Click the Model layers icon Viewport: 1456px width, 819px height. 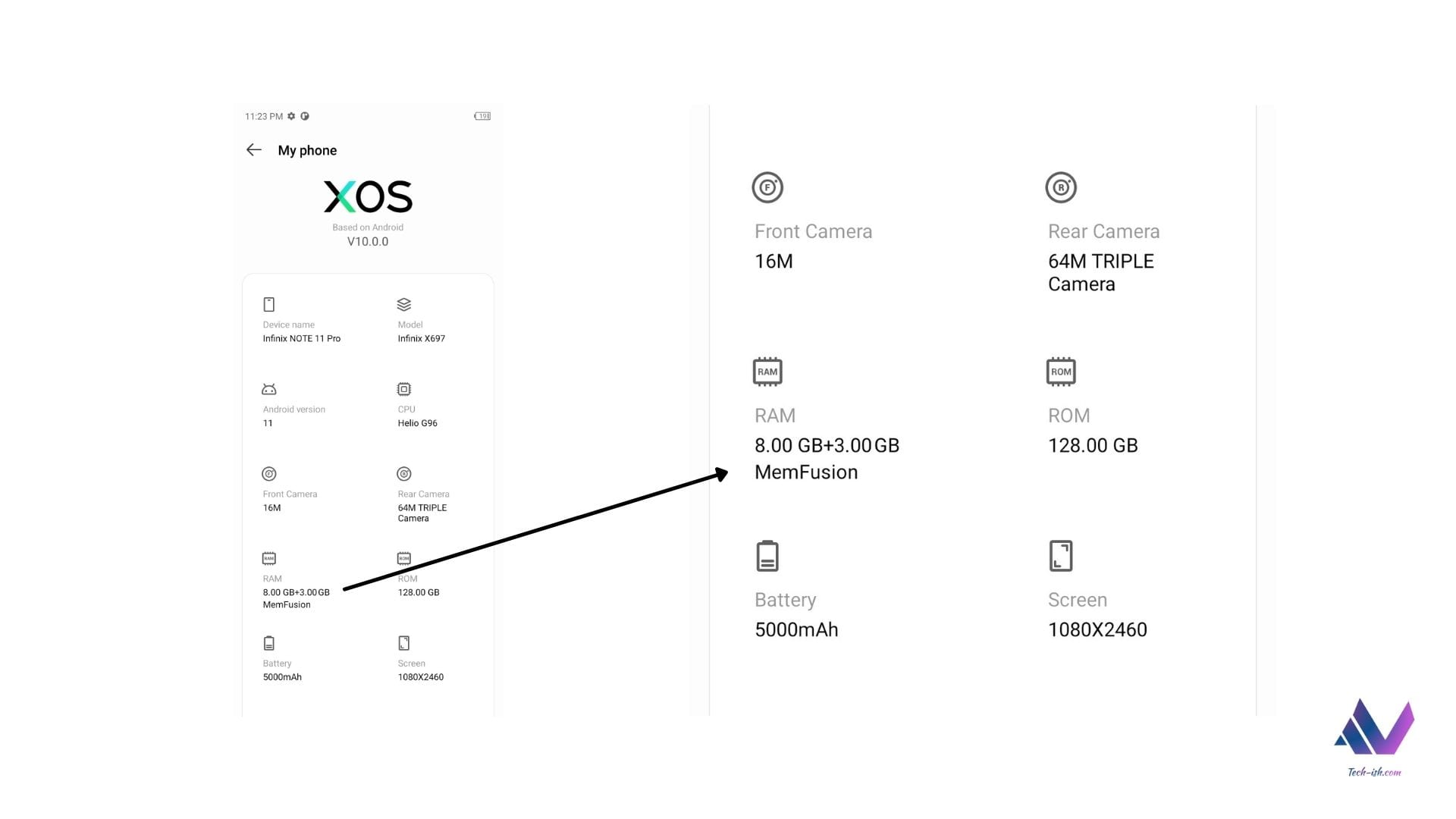tap(404, 305)
